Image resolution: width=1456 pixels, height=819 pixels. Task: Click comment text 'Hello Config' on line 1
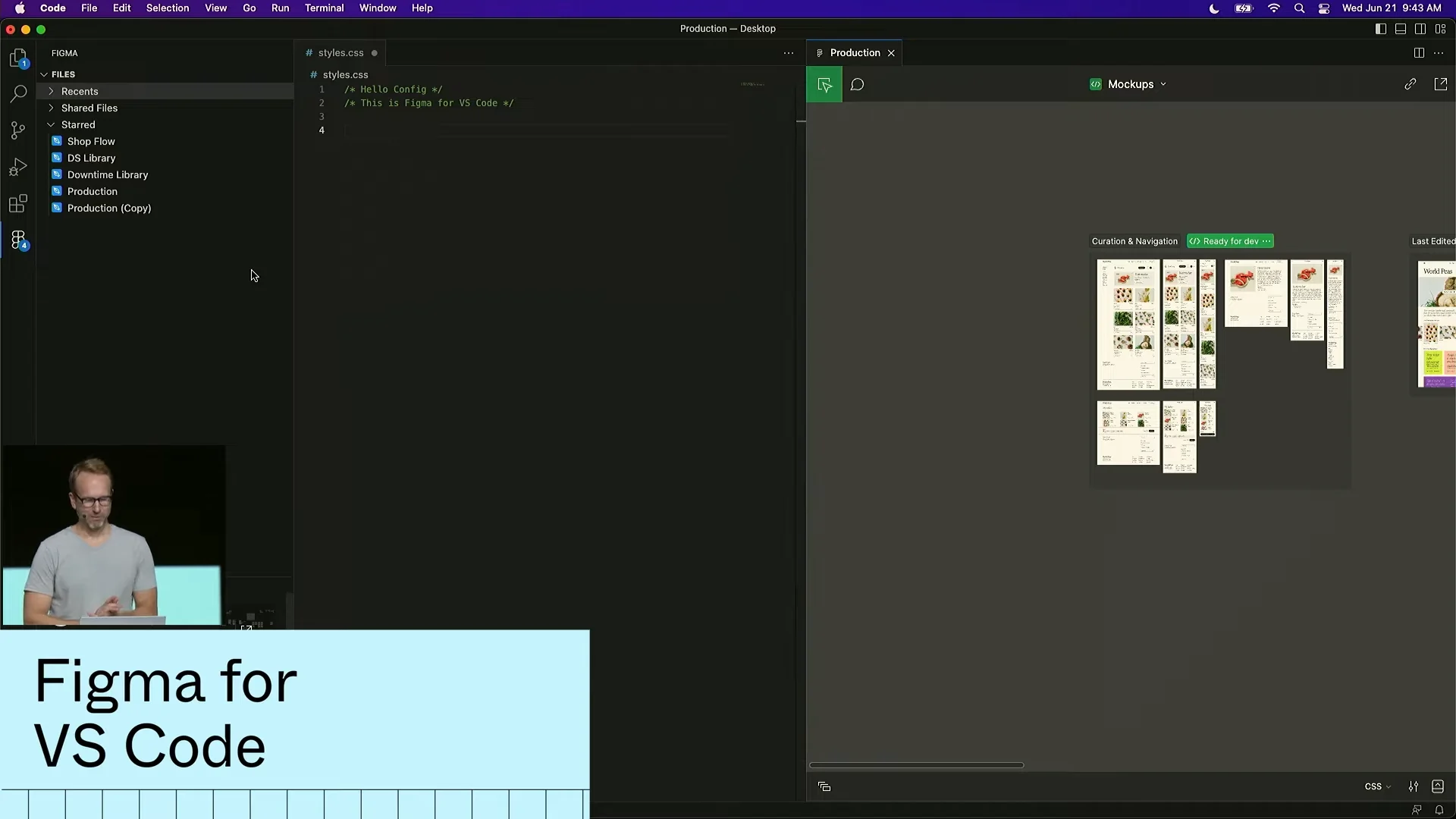393,89
